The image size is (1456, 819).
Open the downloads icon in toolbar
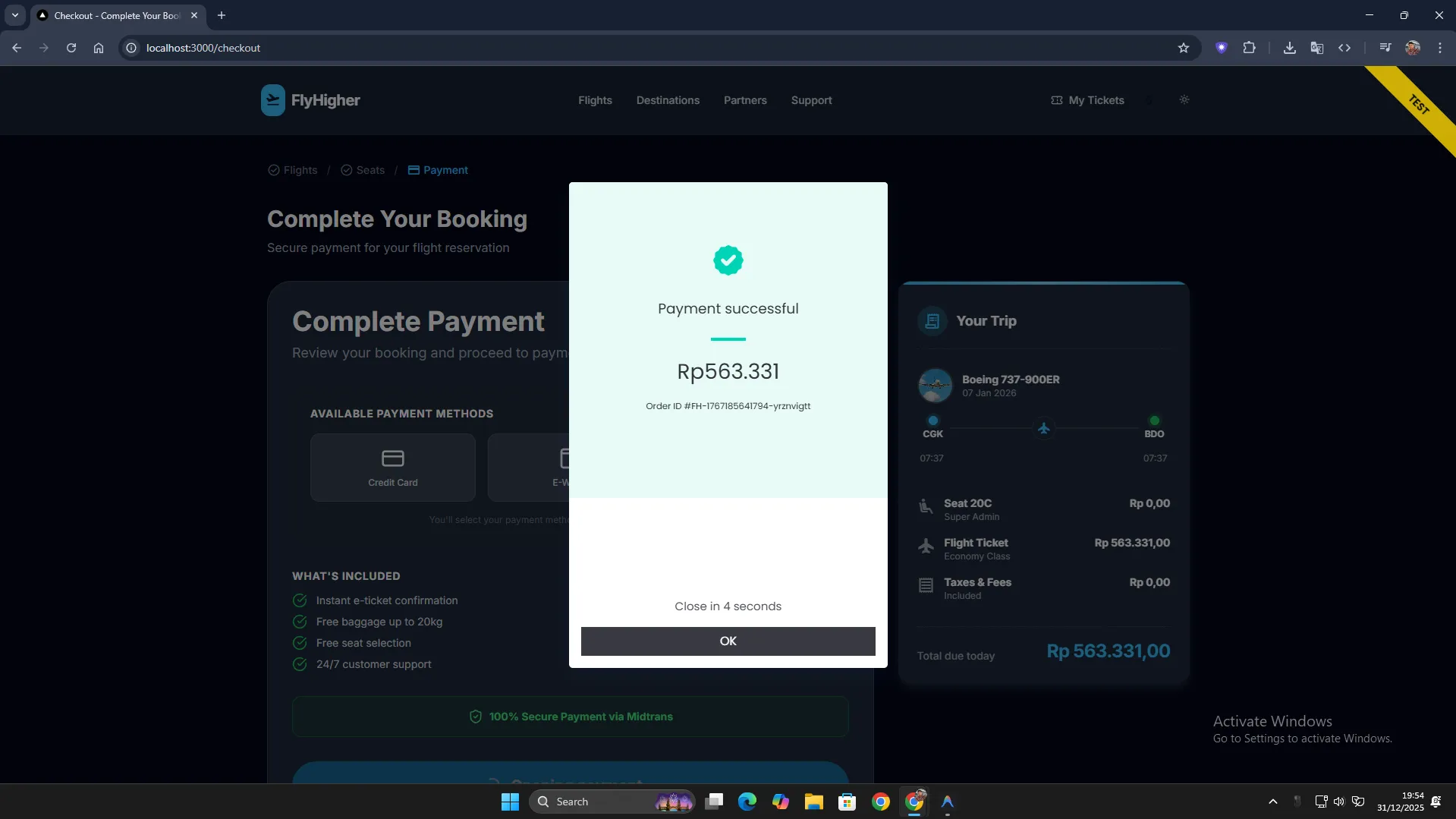click(1289, 48)
